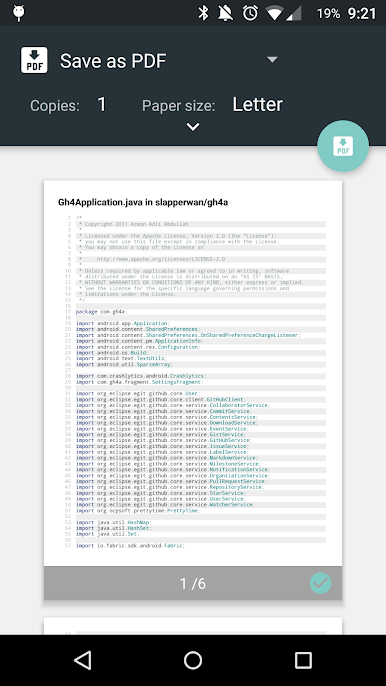Tap the alarm clock status icon
Screen dimensions: 386x686
click(250, 13)
